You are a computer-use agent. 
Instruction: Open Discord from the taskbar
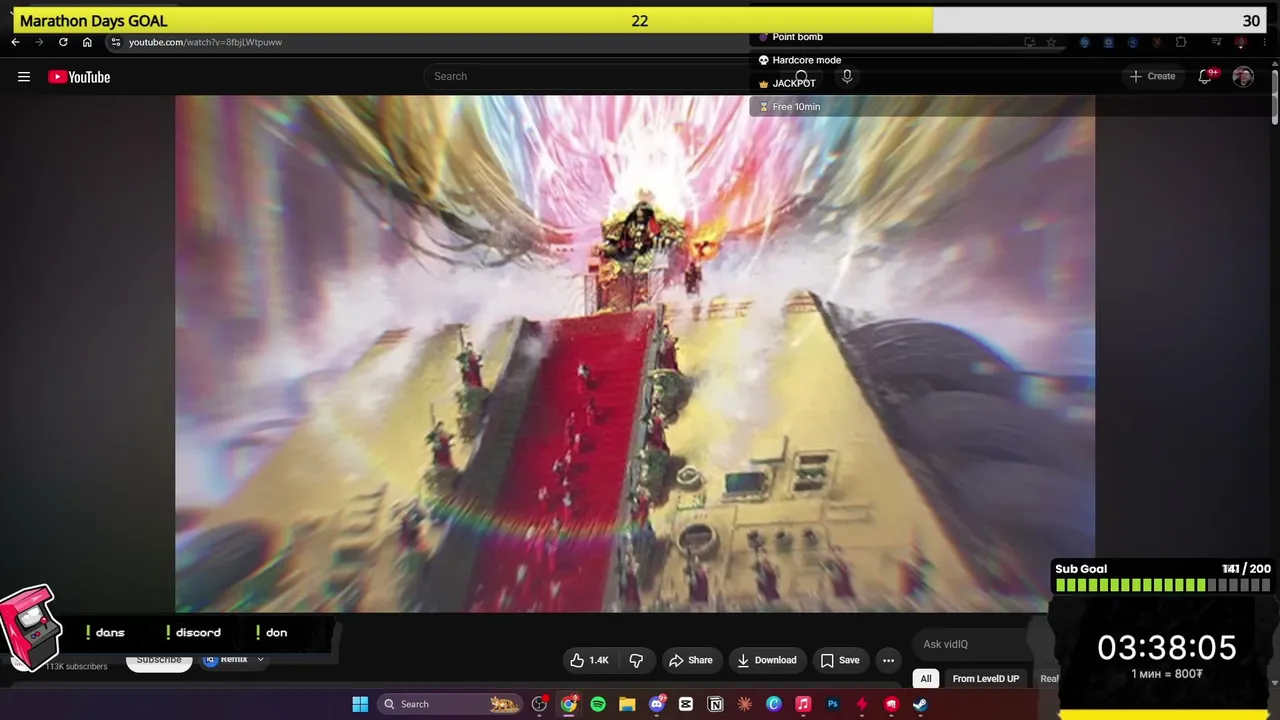[657, 704]
